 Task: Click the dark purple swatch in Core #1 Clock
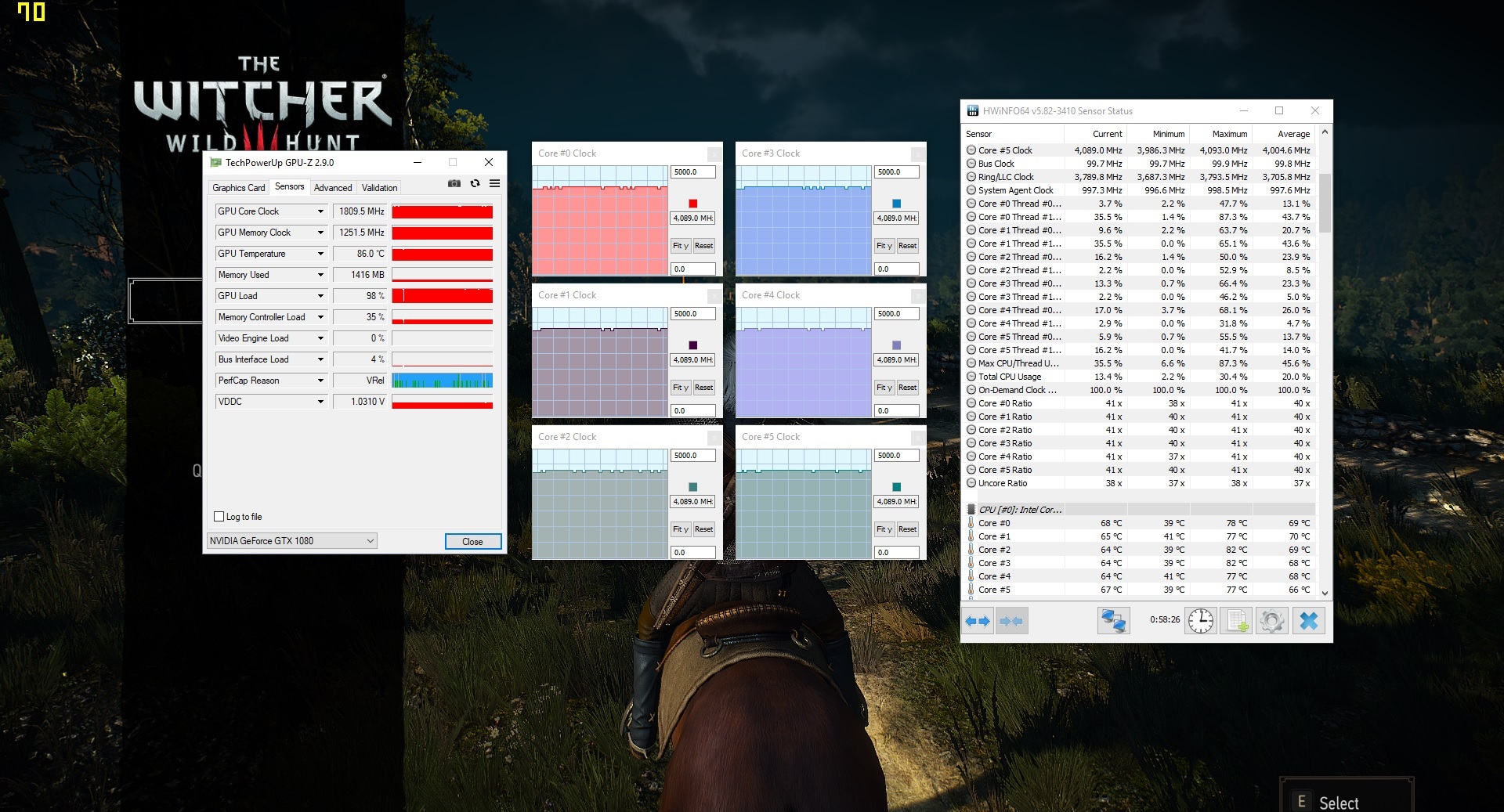click(x=692, y=345)
